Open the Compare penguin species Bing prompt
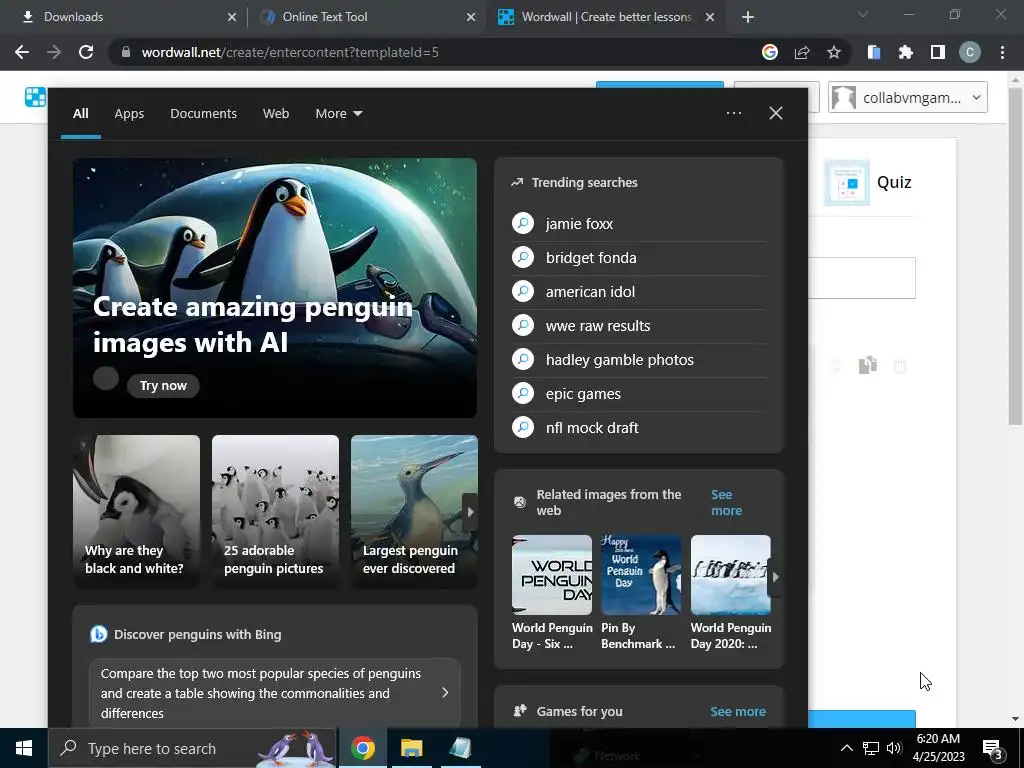This screenshot has height=768, width=1024. click(275, 693)
